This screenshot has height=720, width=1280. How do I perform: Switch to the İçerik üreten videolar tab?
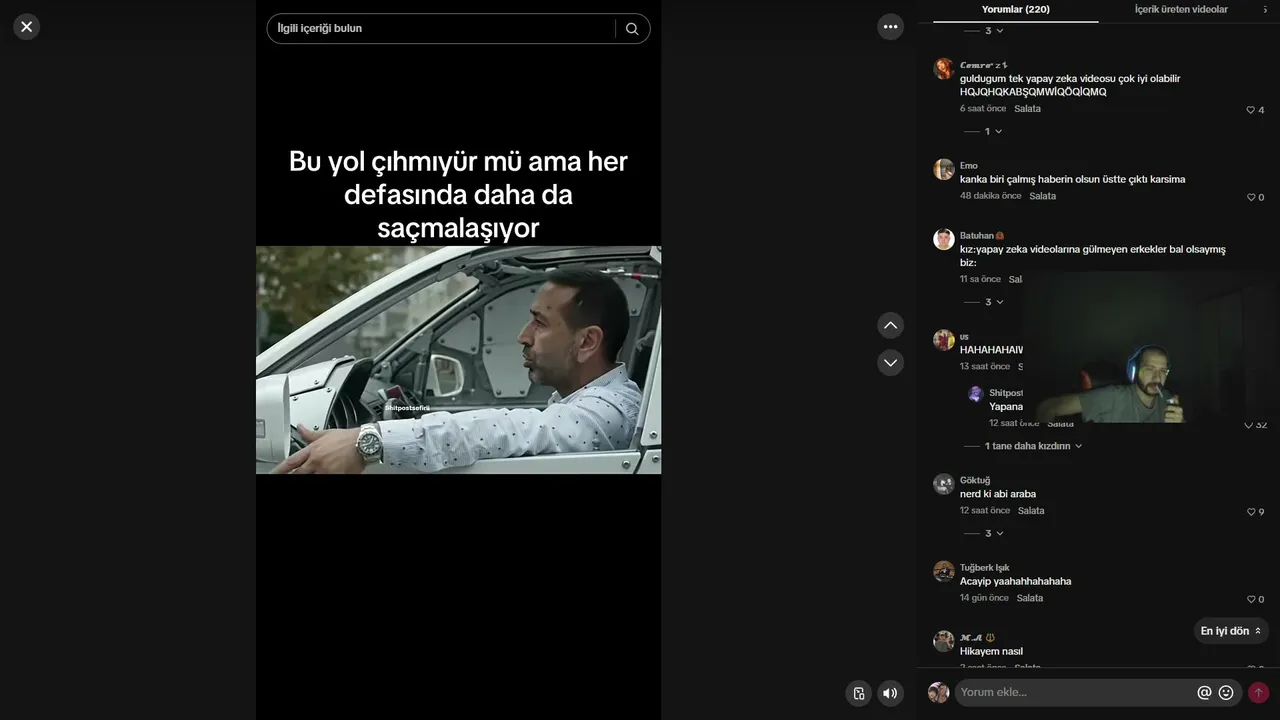pyautogui.click(x=1181, y=10)
